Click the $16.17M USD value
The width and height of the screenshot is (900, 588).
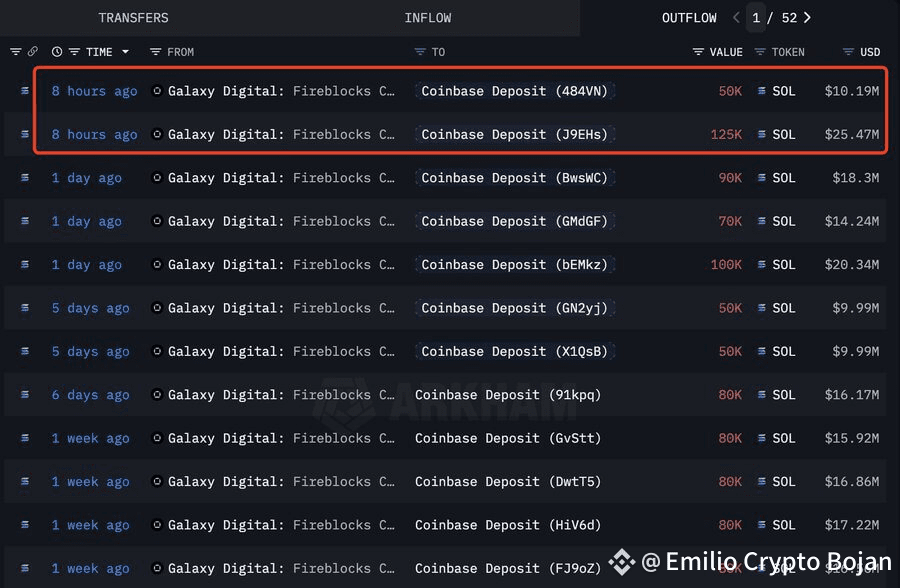point(852,395)
